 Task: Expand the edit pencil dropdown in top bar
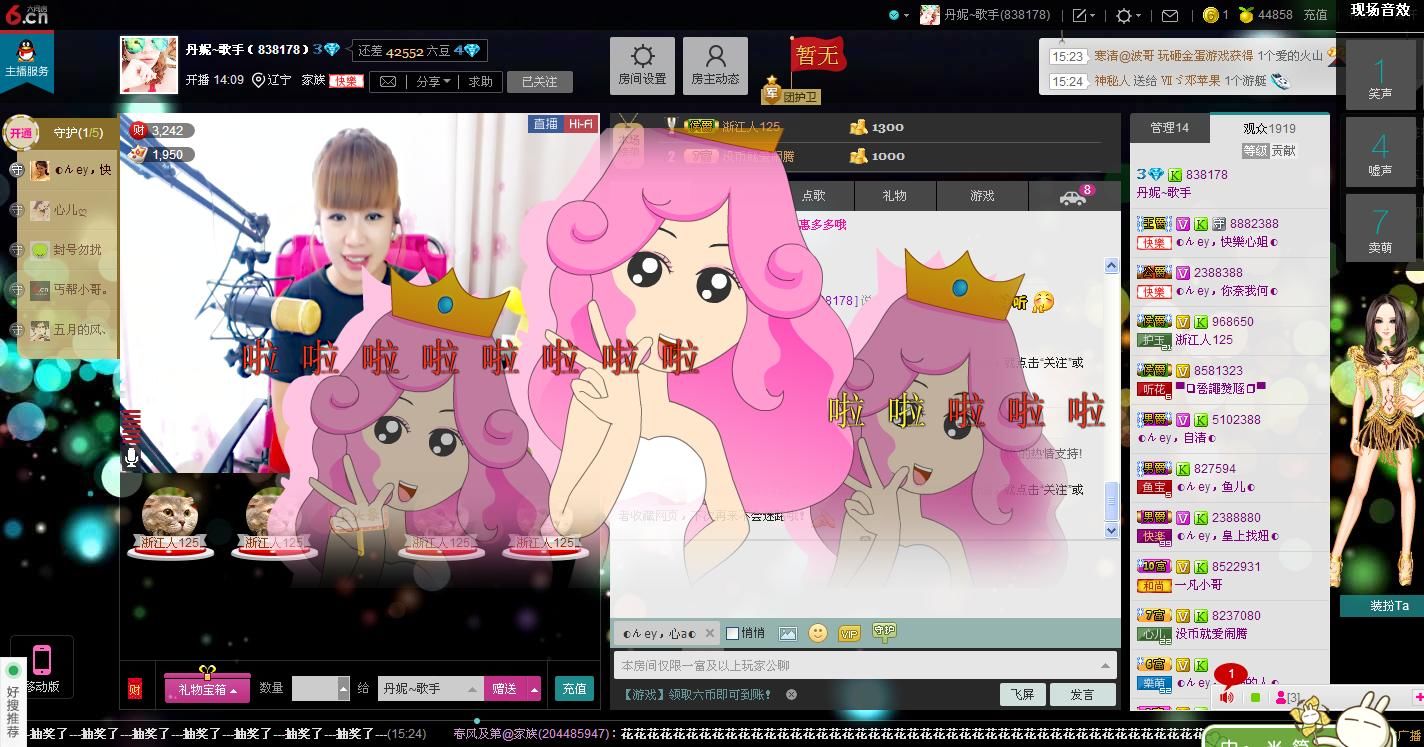coord(1084,15)
